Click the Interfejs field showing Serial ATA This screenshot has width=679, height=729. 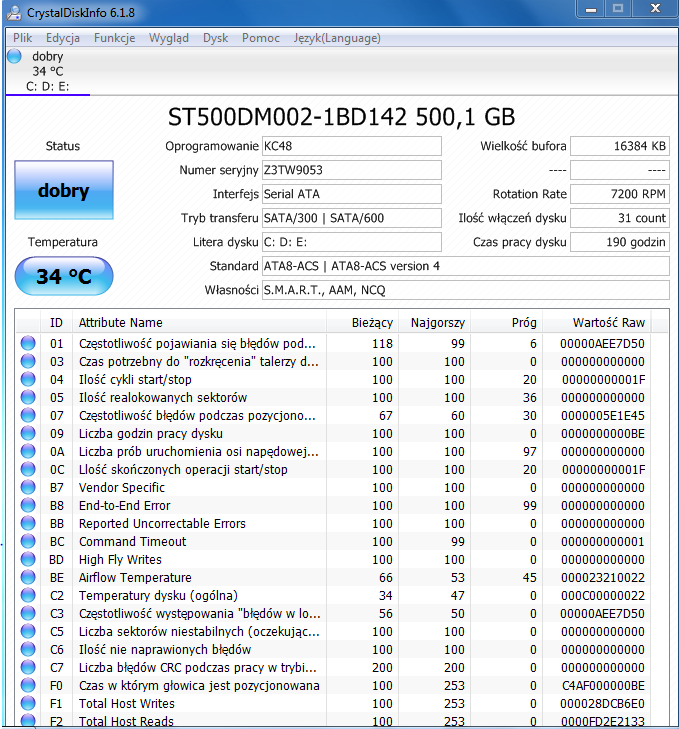pos(352,194)
